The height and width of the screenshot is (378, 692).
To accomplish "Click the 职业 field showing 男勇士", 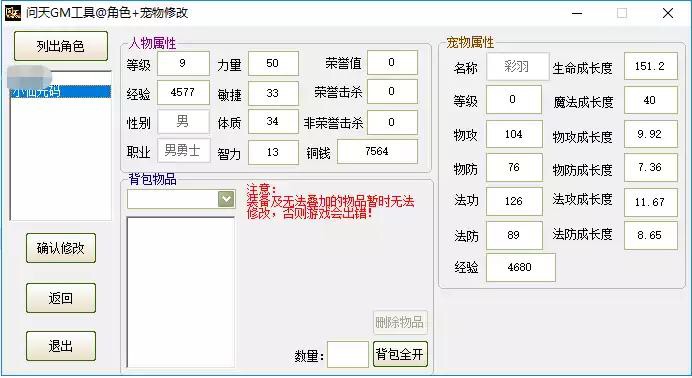I will click(x=183, y=151).
